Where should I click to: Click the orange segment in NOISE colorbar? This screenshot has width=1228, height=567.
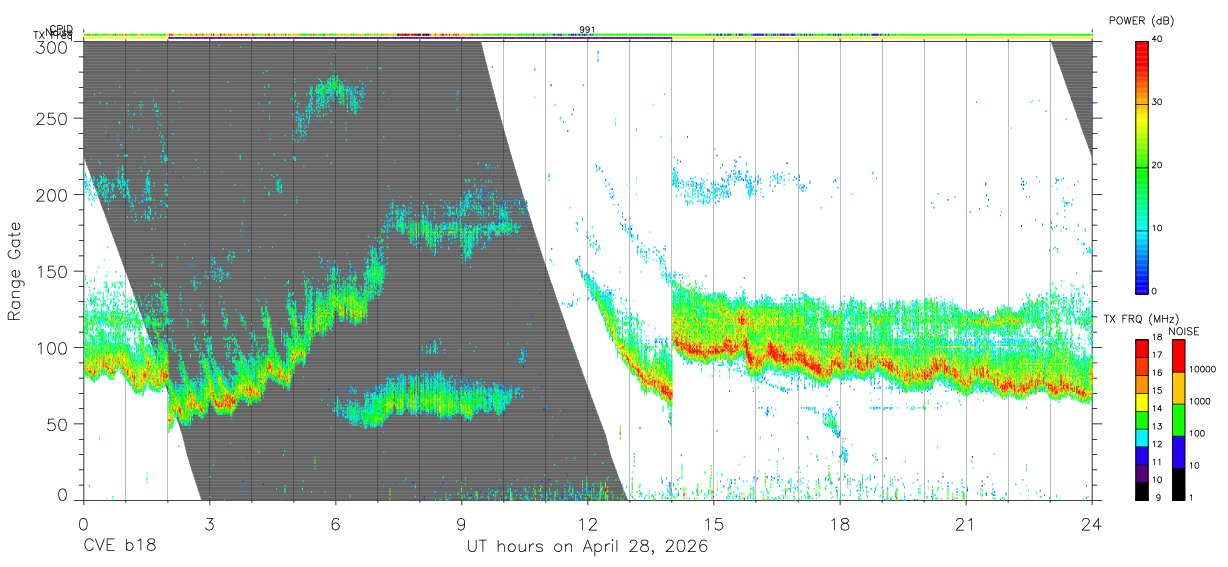[x=1177, y=387]
